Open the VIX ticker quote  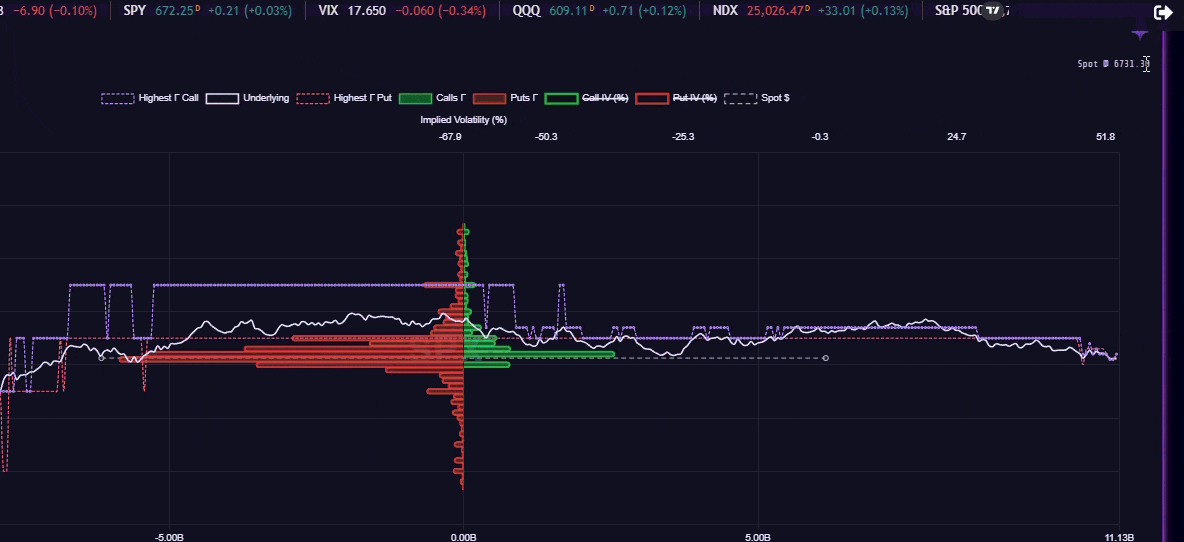click(x=328, y=11)
